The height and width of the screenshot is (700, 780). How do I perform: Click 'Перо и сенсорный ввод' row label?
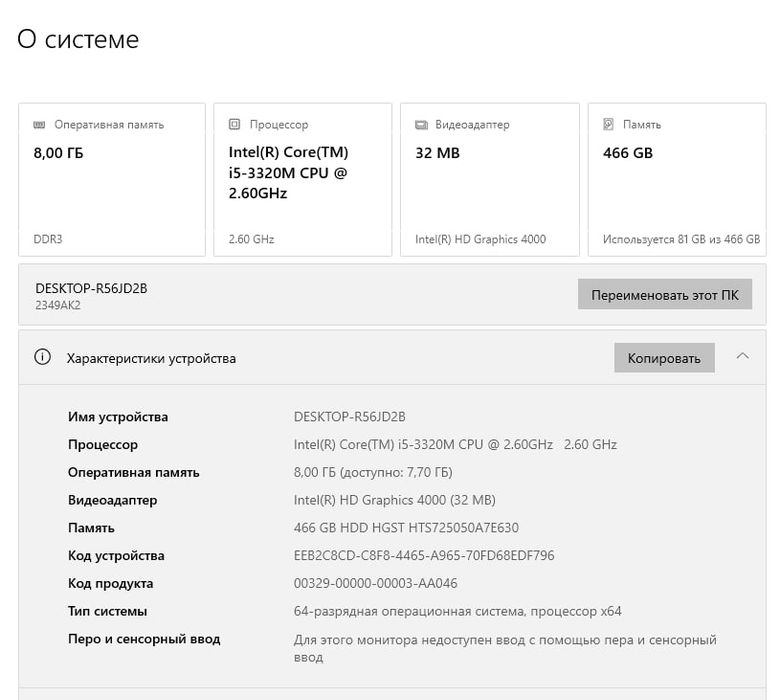click(x=144, y=639)
